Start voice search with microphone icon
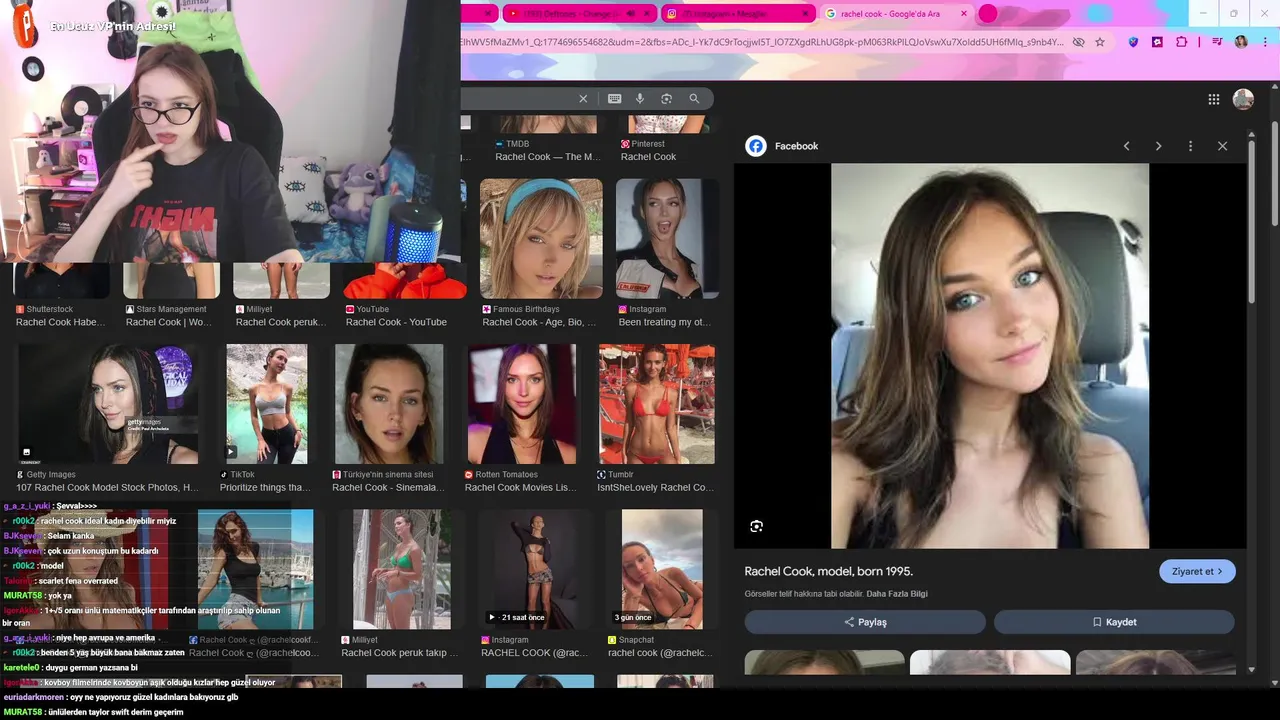Screen dimensions: 1280x720 tap(640, 99)
